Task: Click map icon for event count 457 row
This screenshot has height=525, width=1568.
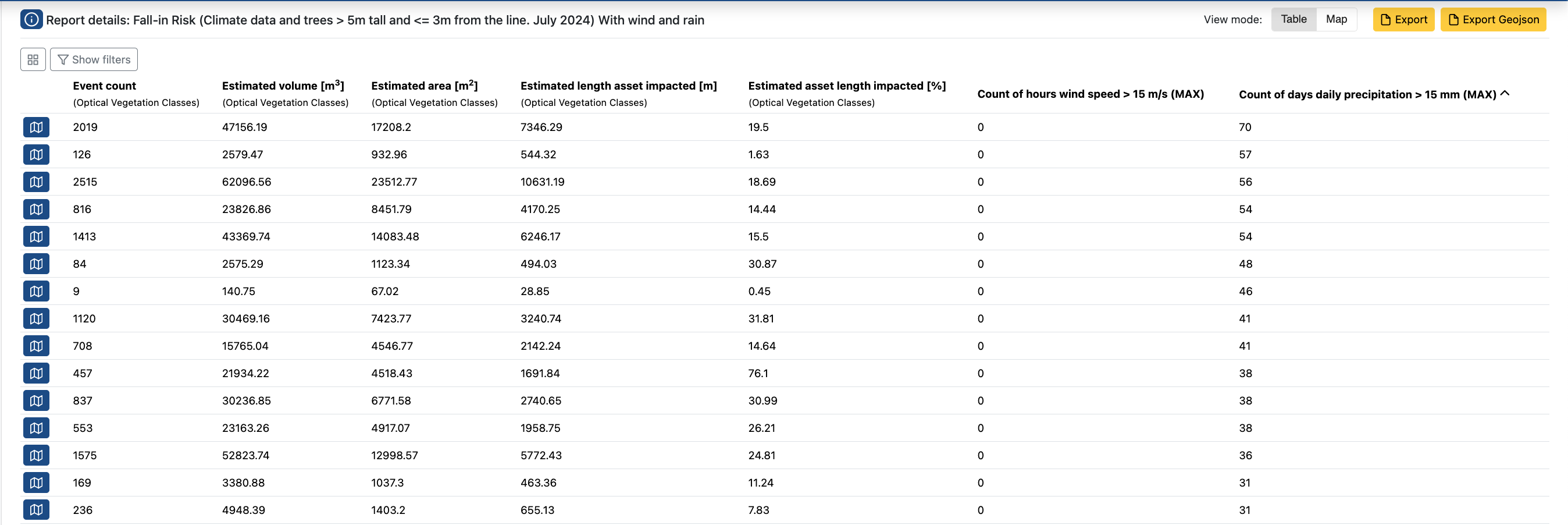Action: click(36, 373)
